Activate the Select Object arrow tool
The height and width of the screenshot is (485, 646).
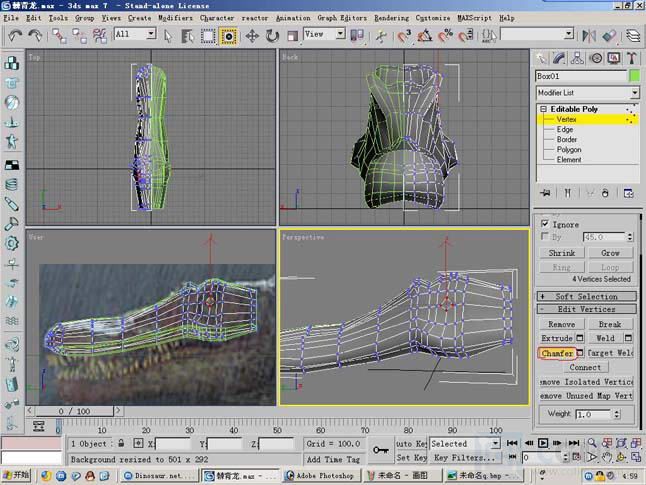click(168, 36)
